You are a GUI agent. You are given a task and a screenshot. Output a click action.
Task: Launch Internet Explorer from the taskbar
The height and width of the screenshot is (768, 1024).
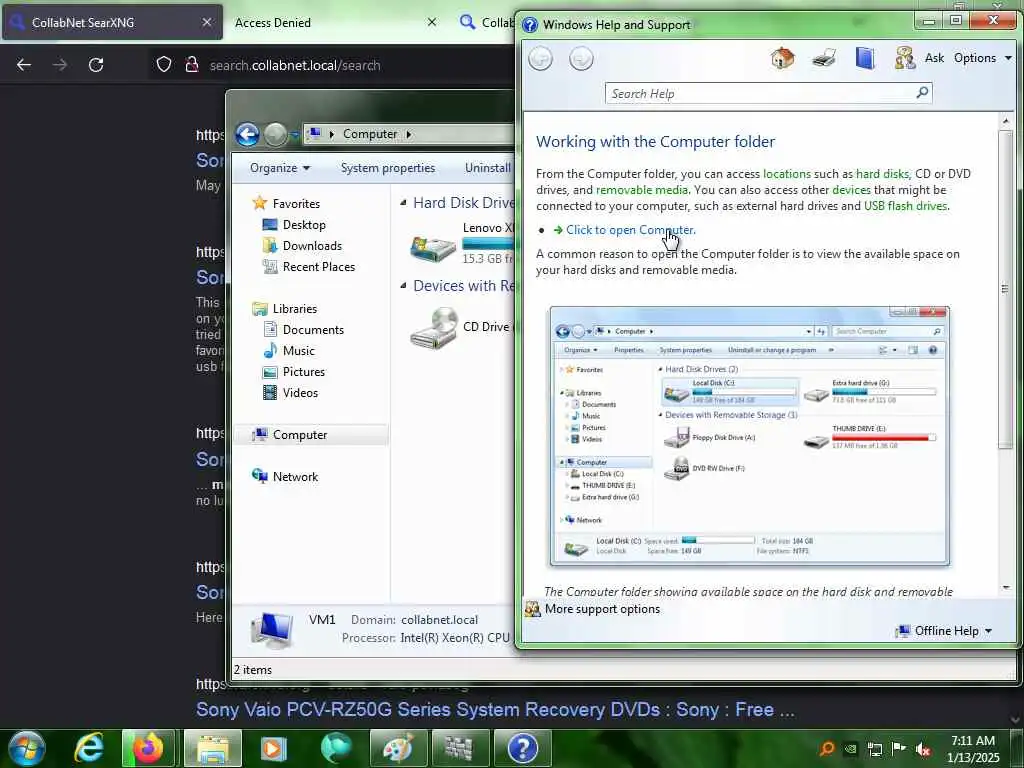[x=89, y=748]
